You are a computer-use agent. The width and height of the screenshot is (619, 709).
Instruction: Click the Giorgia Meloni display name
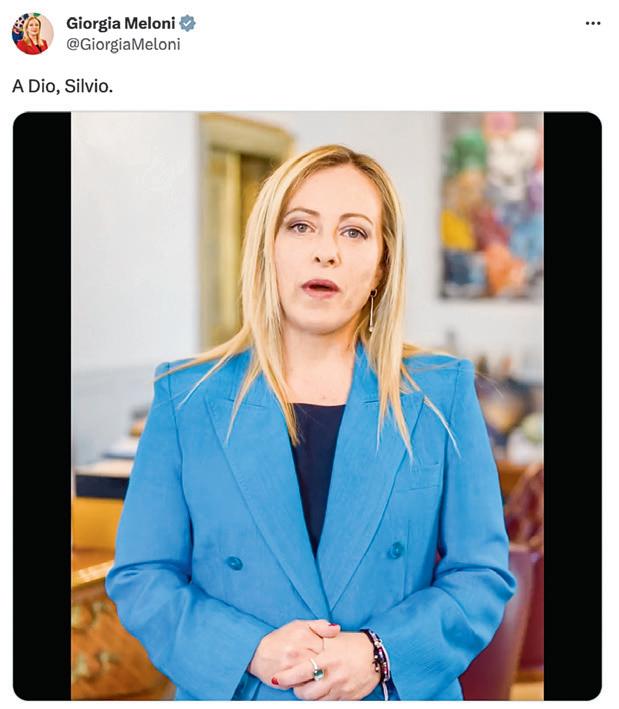click(x=121, y=23)
